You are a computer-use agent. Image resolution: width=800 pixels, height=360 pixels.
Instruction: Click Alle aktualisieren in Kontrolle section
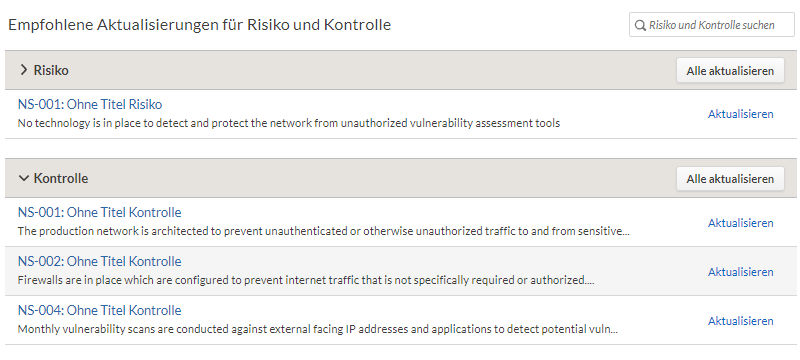click(730, 179)
